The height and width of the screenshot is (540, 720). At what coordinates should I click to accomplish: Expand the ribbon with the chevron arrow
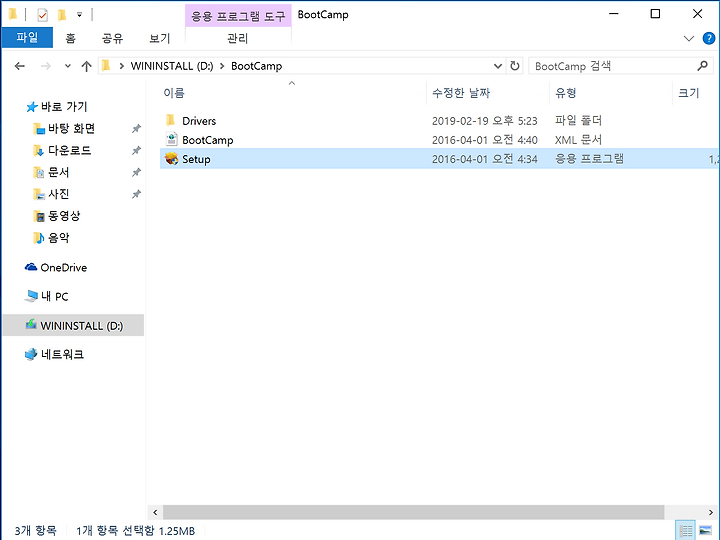tap(689, 39)
